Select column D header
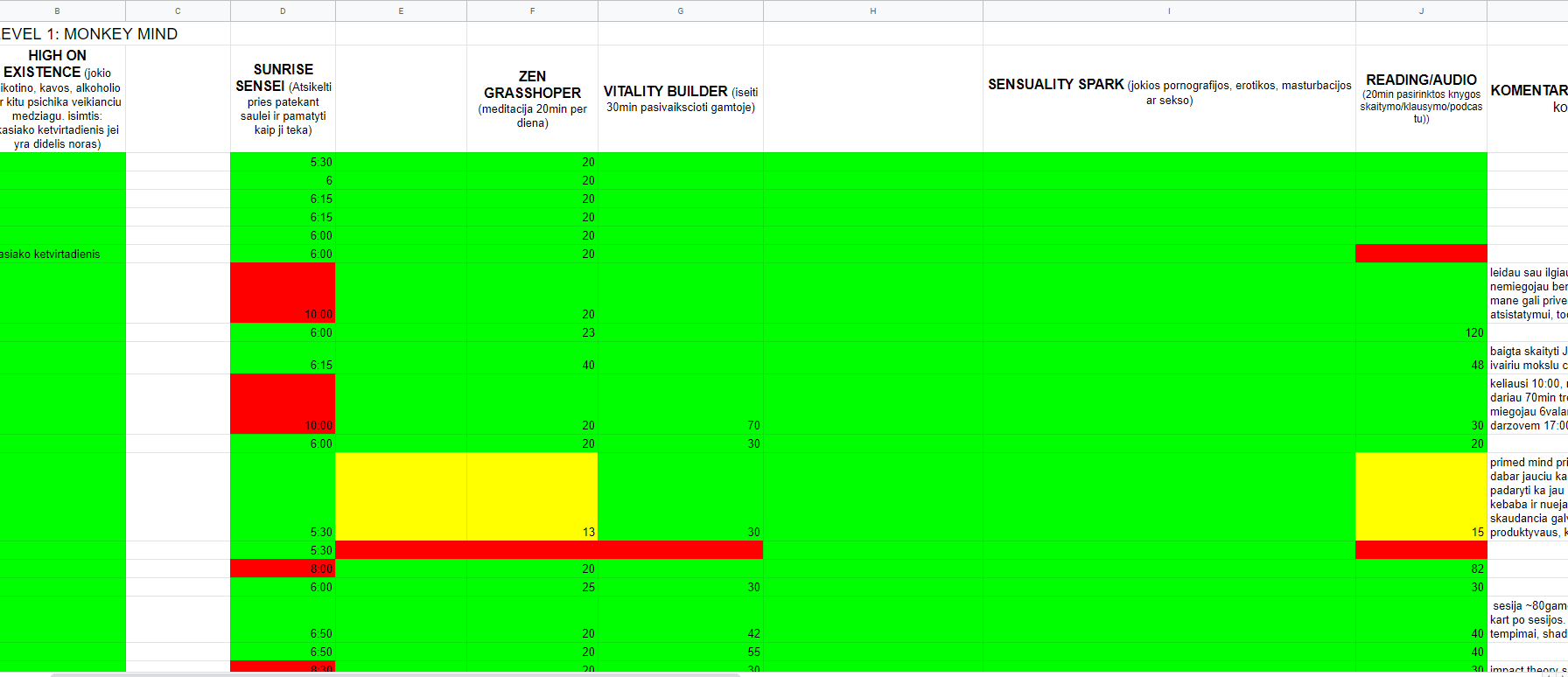This screenshot has width=1568, height=677. [283, 10]
